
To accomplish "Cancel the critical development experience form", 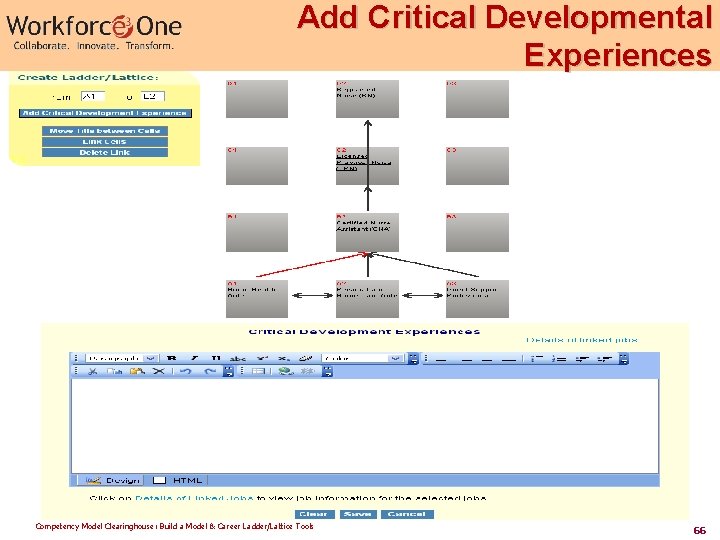I will 407,514.
